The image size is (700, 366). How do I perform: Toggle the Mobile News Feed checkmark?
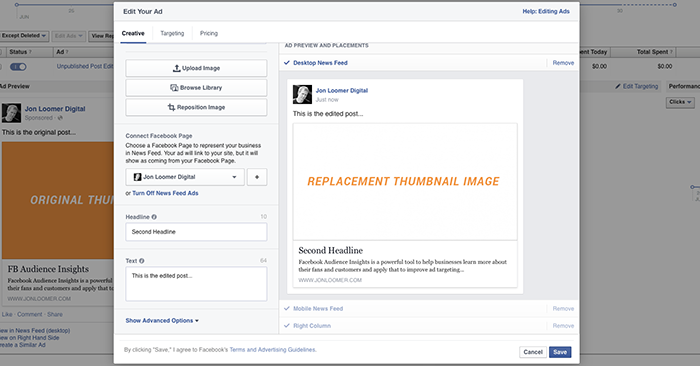[x=287, y=308]
